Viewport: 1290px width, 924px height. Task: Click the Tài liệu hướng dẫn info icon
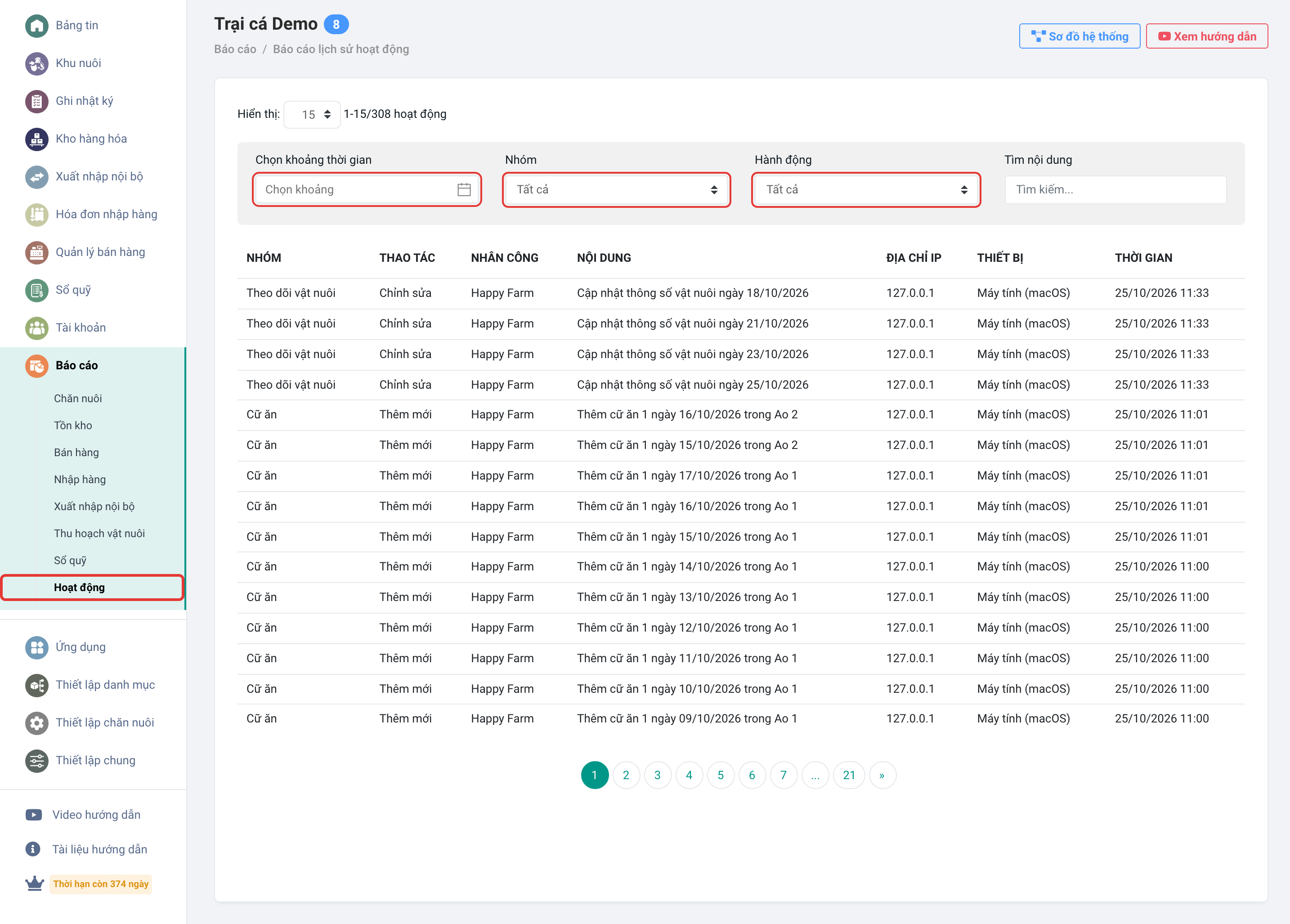tap(33, 849)
